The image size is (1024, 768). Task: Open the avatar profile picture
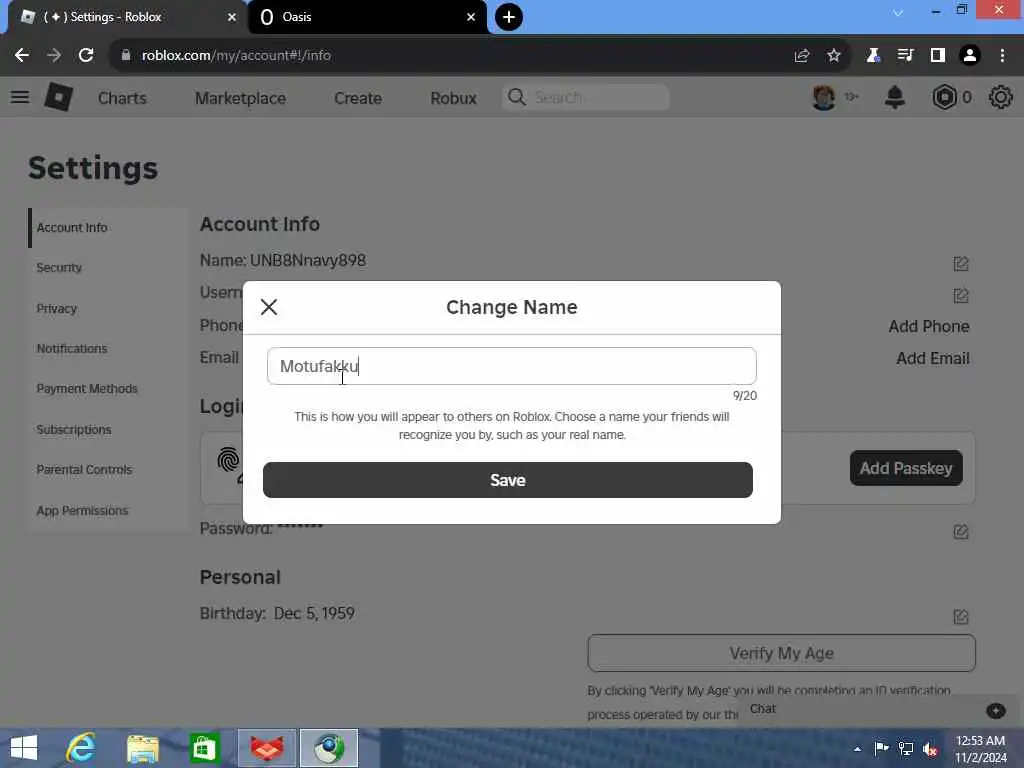[824, 97]
